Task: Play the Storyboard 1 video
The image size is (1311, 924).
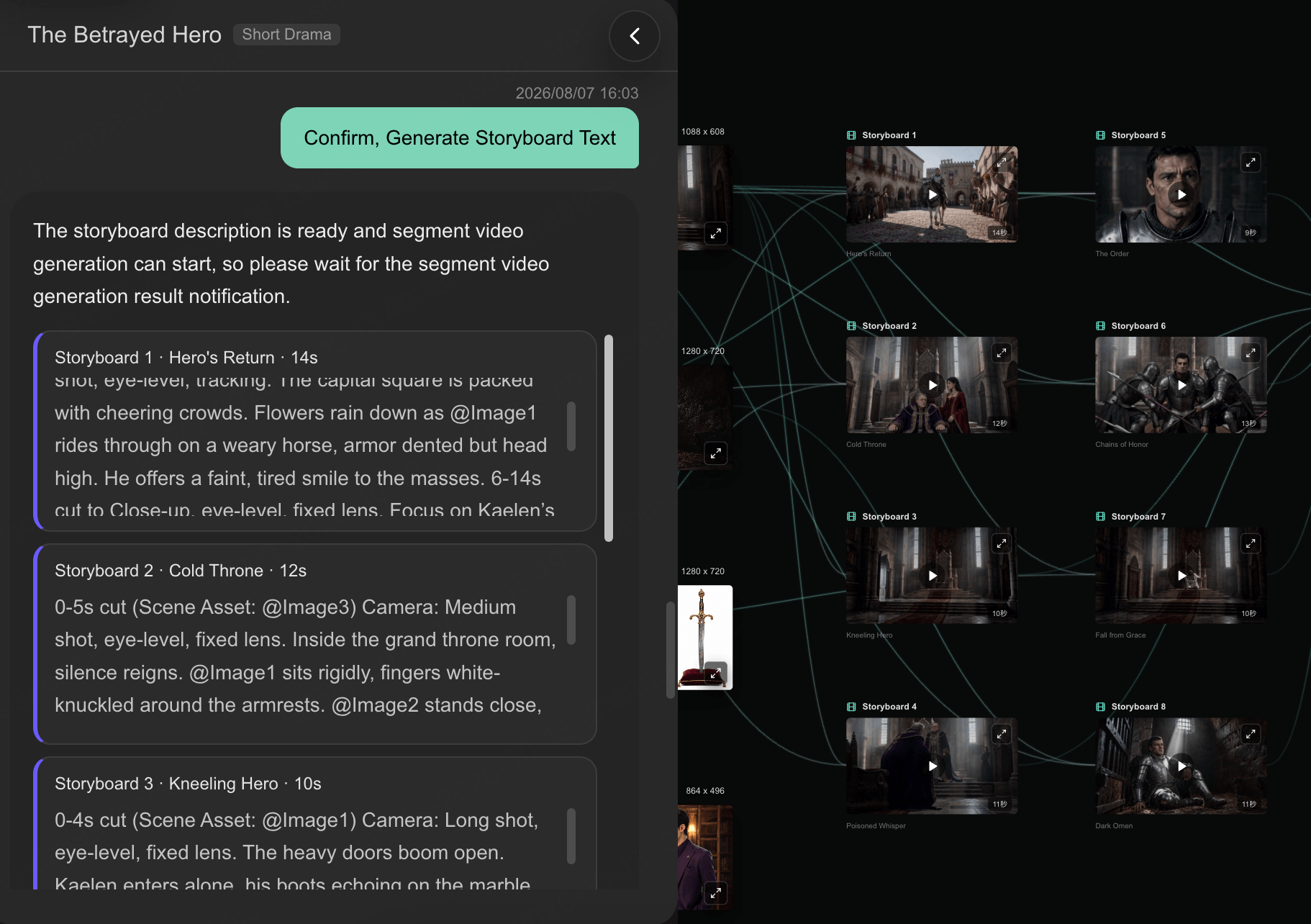Action: [x=933, y=194]
